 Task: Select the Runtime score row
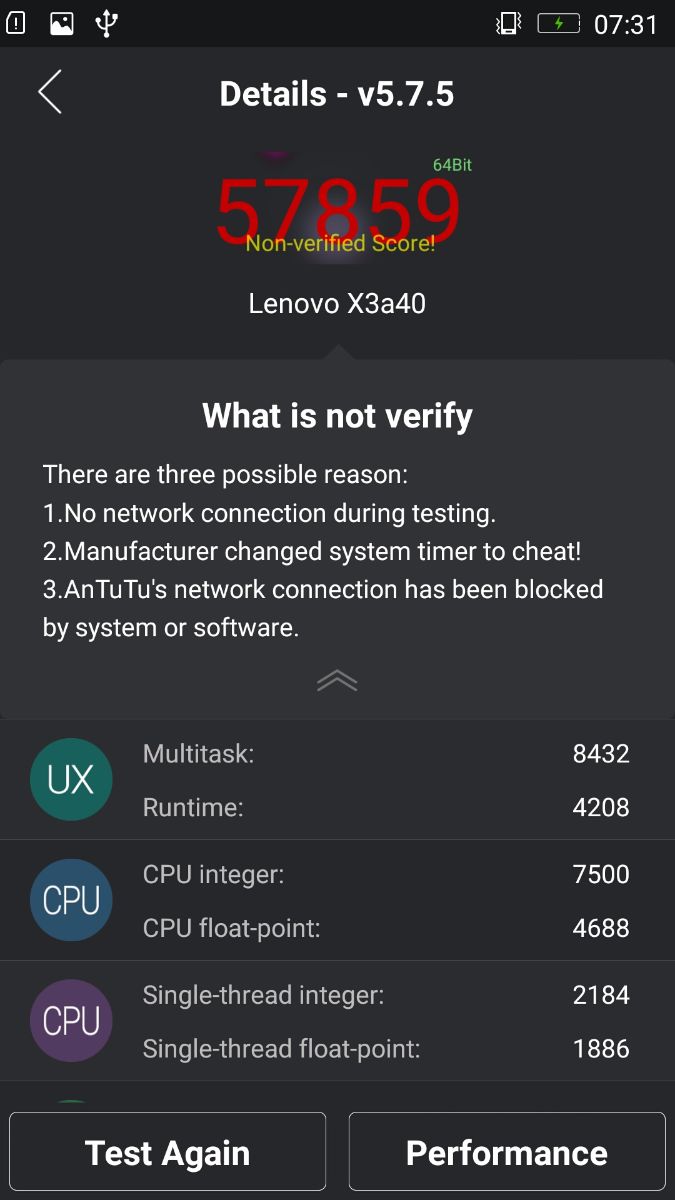point(386,807)
